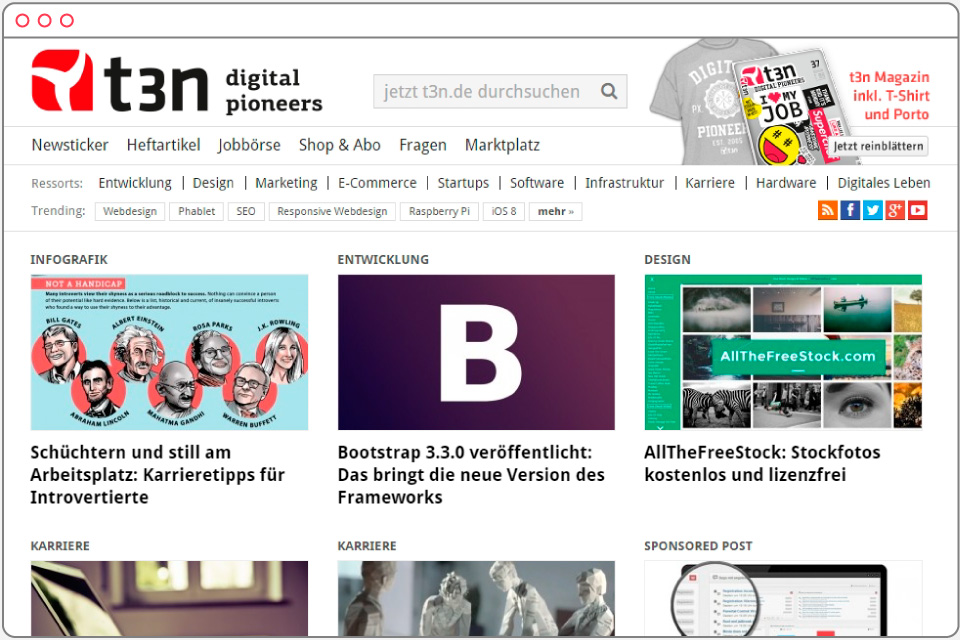Open the E-Commerce Ressort link
960x640 pixels.
coord(377,183)
